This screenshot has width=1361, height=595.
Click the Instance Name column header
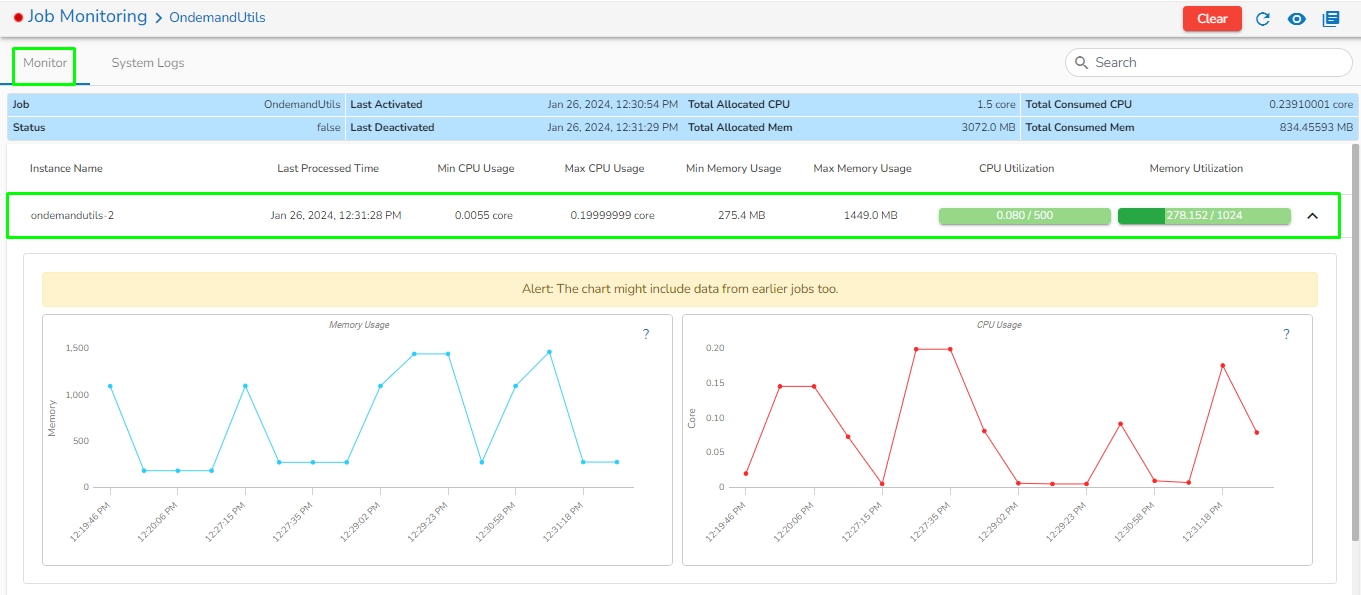66,169
